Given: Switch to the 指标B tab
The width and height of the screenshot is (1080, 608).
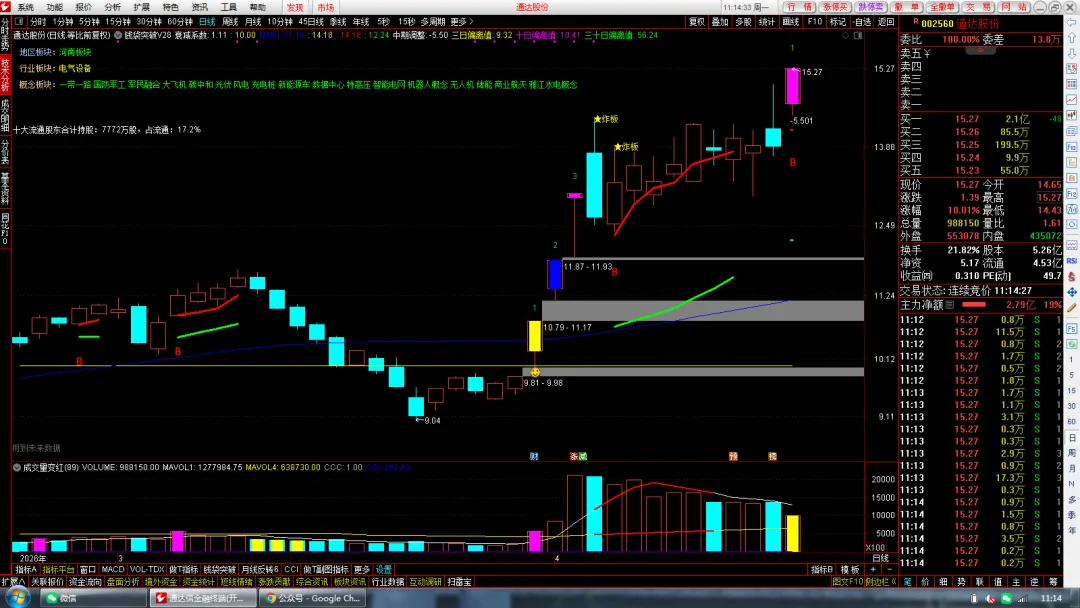Looking at the screenshot, I should pos(822,569).
